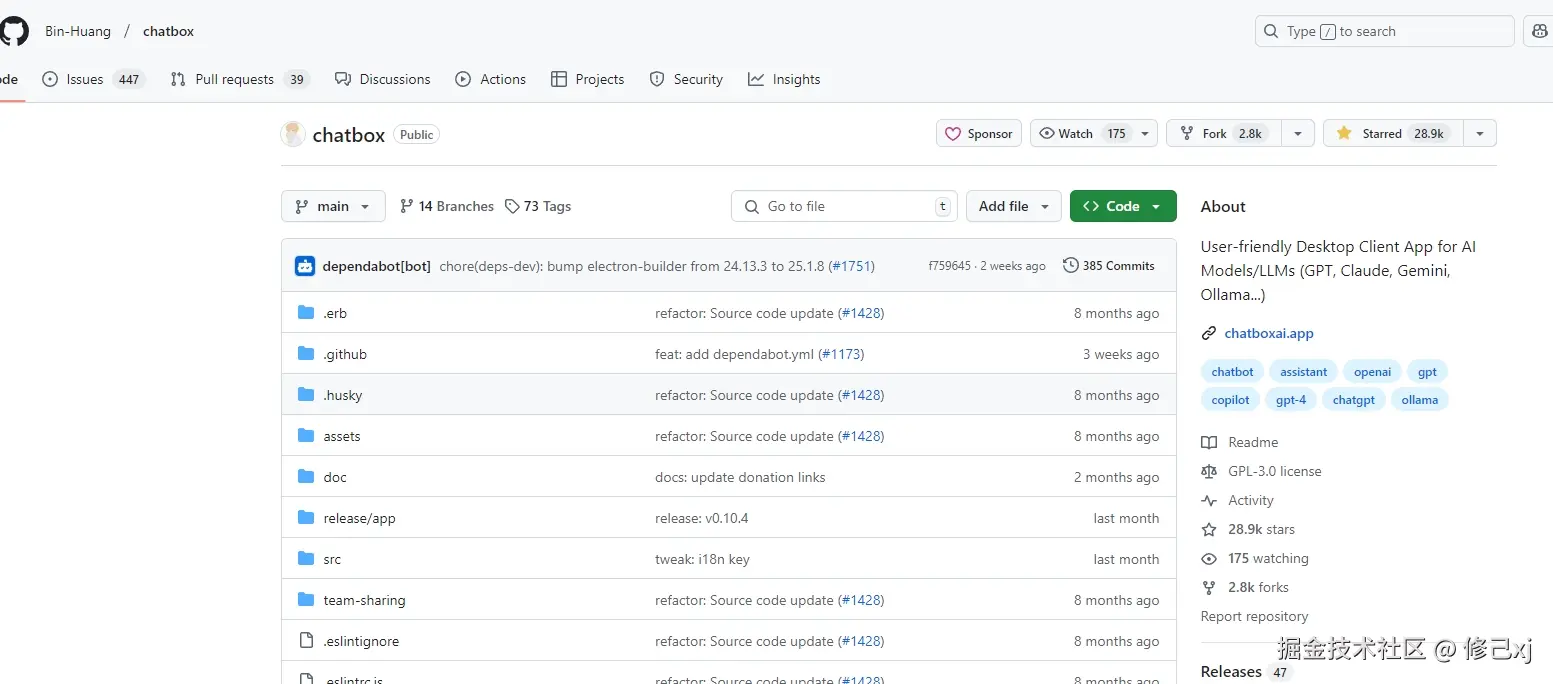This screenshot has height=684, width=1553.
Task: Click the src folder icon
Action: pyautogui.click(x=306, y=559)
